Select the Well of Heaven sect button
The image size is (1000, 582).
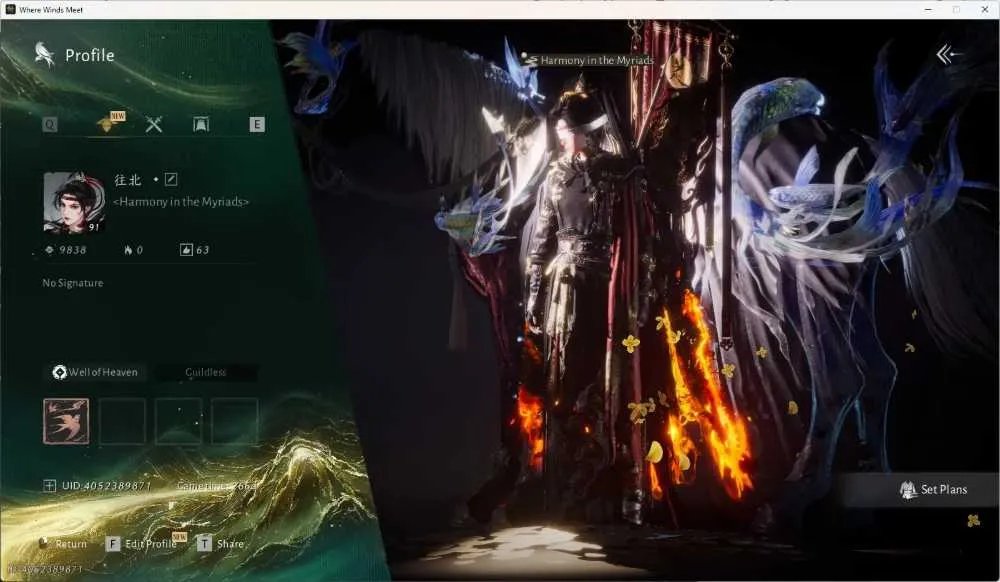(95, 372)
